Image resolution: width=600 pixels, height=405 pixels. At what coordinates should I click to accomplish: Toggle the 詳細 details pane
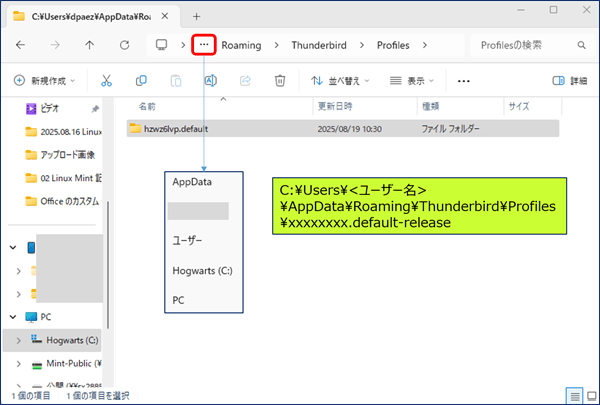coord(570,81)
